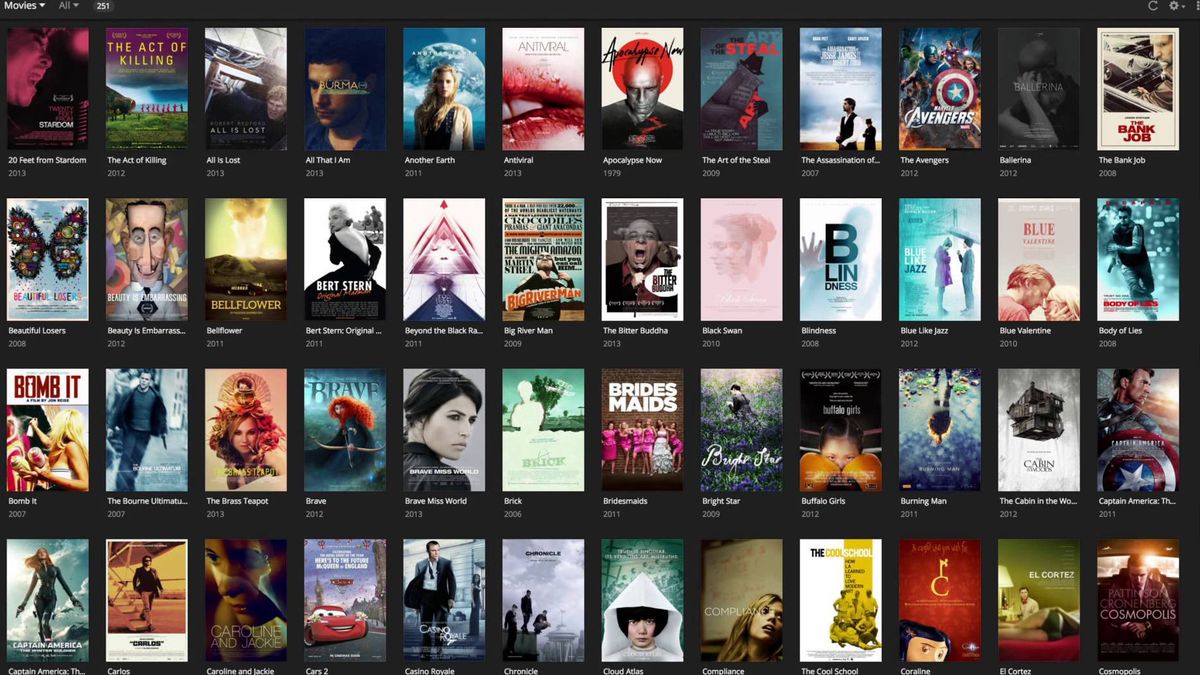Expand the settings gear dropdown arrow
Screen dimensions: 1200x675
pyautogui.click(x=1183, y=6)
